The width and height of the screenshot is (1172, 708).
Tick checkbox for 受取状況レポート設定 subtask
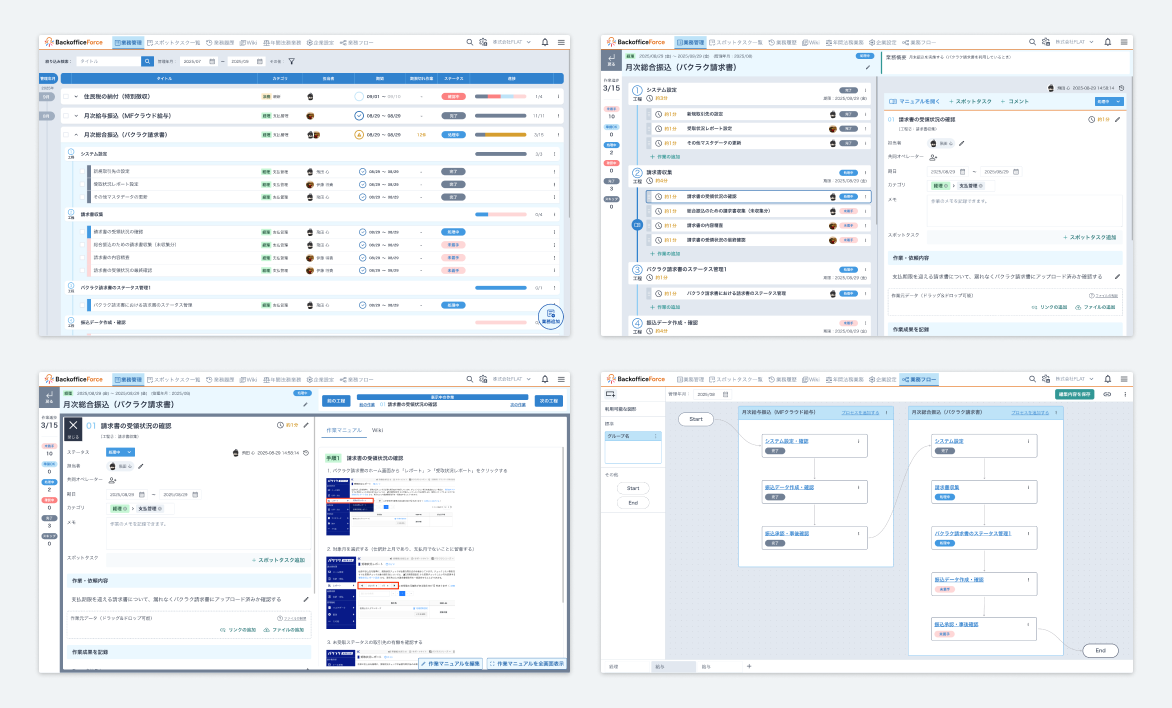(x=82, y=184)
